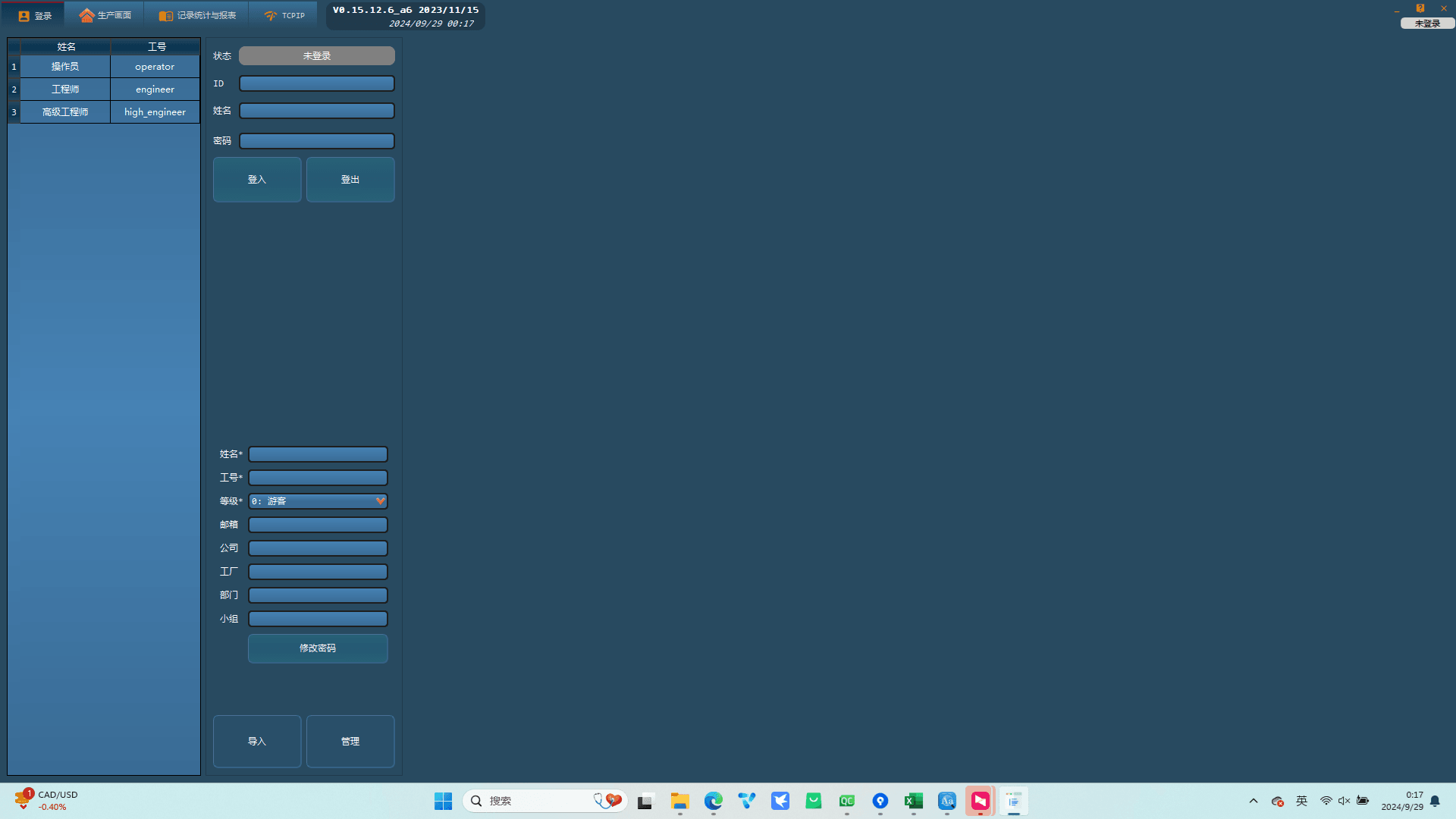Select the high_engineer ID cell
Viewport: 1456px width, 819px height.
click(x=155, y=112)
